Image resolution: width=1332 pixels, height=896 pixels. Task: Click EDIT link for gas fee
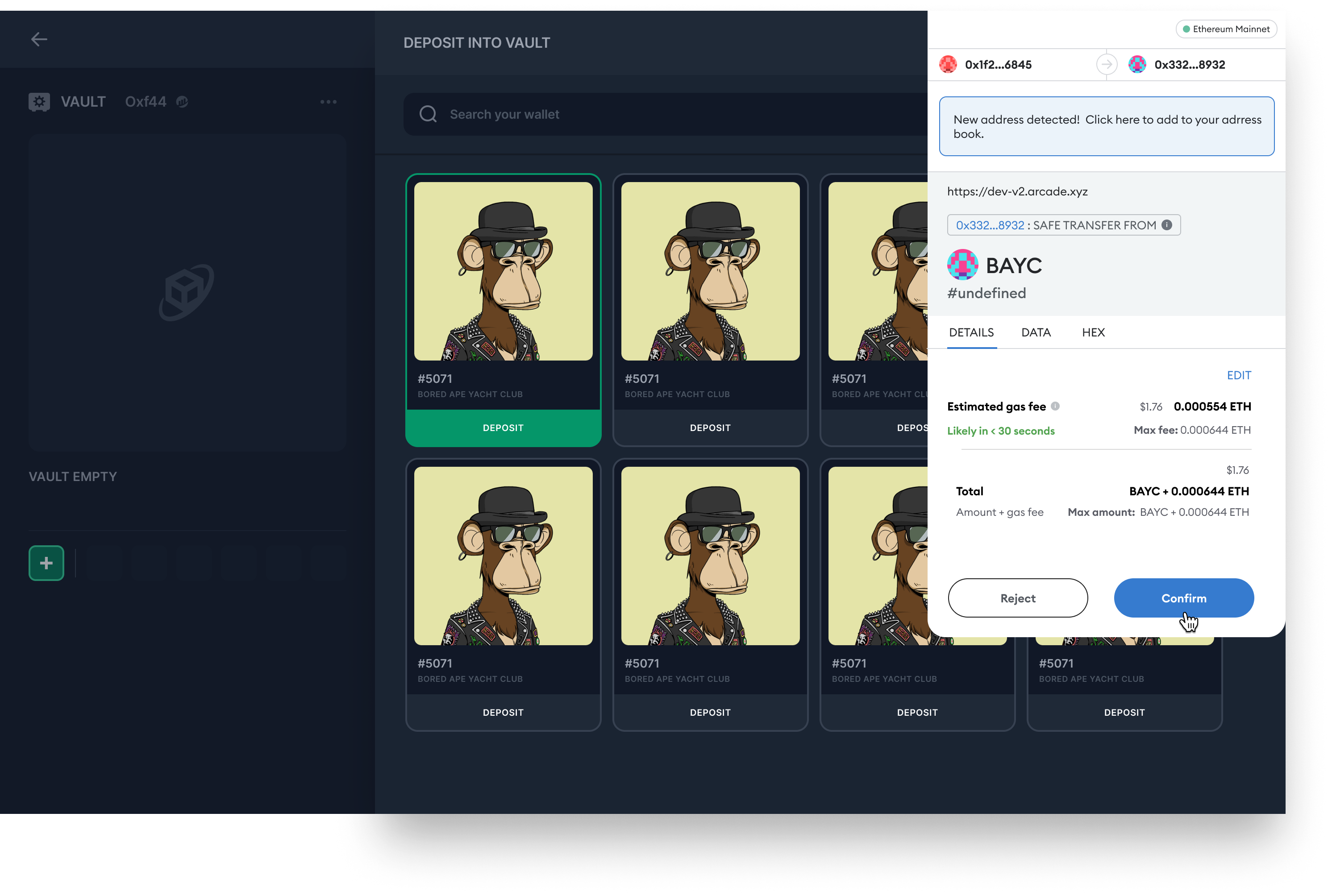tap(1239, 375)
